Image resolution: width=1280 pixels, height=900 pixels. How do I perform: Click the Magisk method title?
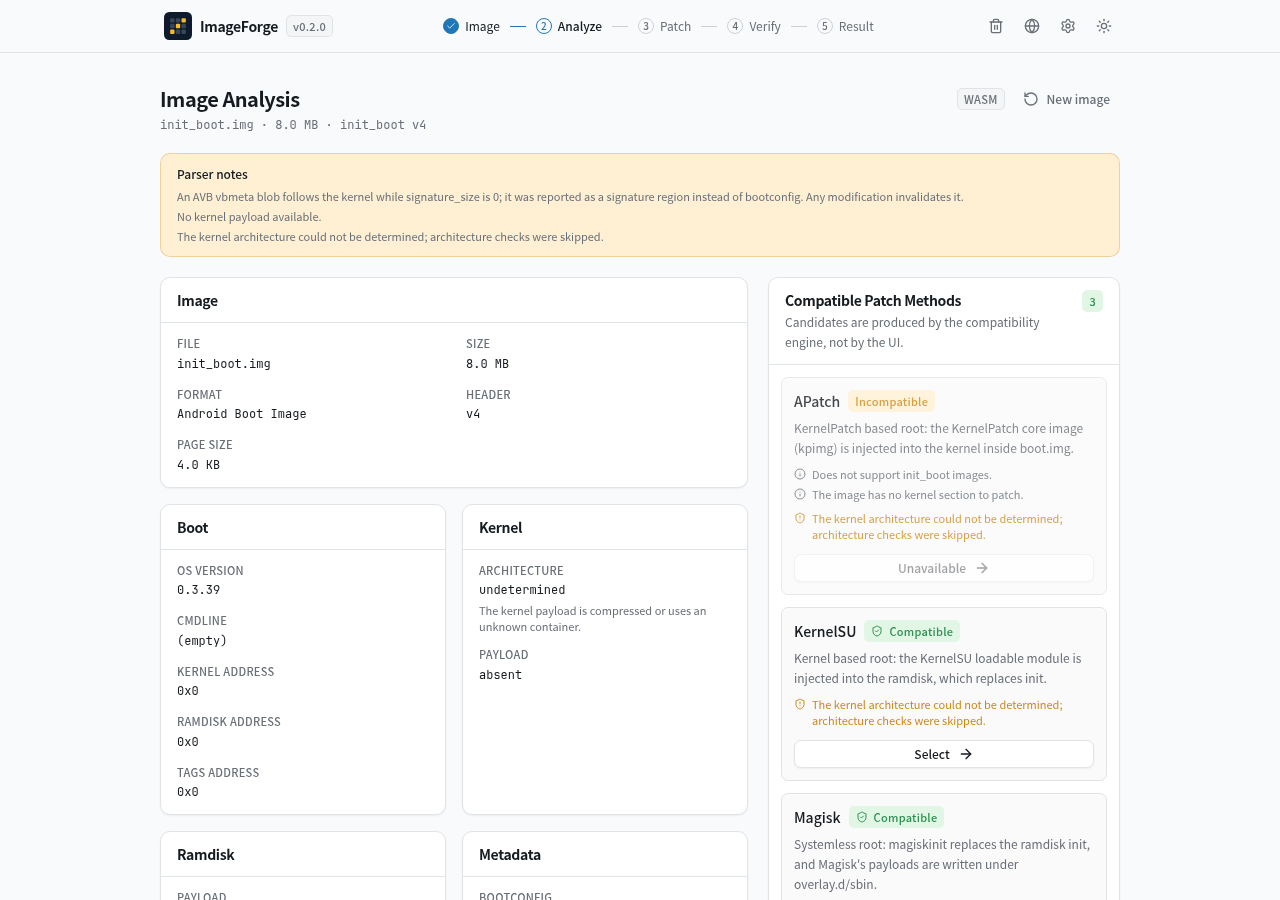point(817,817)
